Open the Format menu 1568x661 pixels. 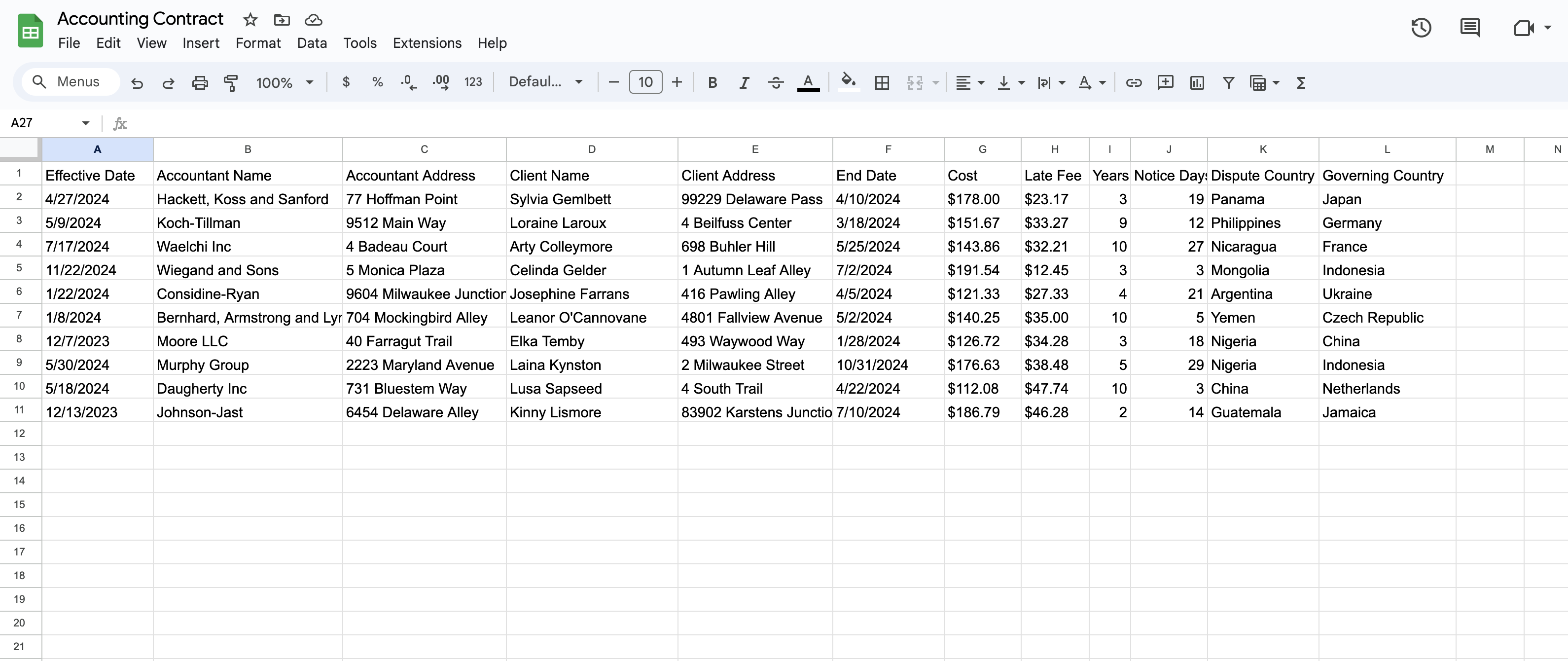click(258, 42)
